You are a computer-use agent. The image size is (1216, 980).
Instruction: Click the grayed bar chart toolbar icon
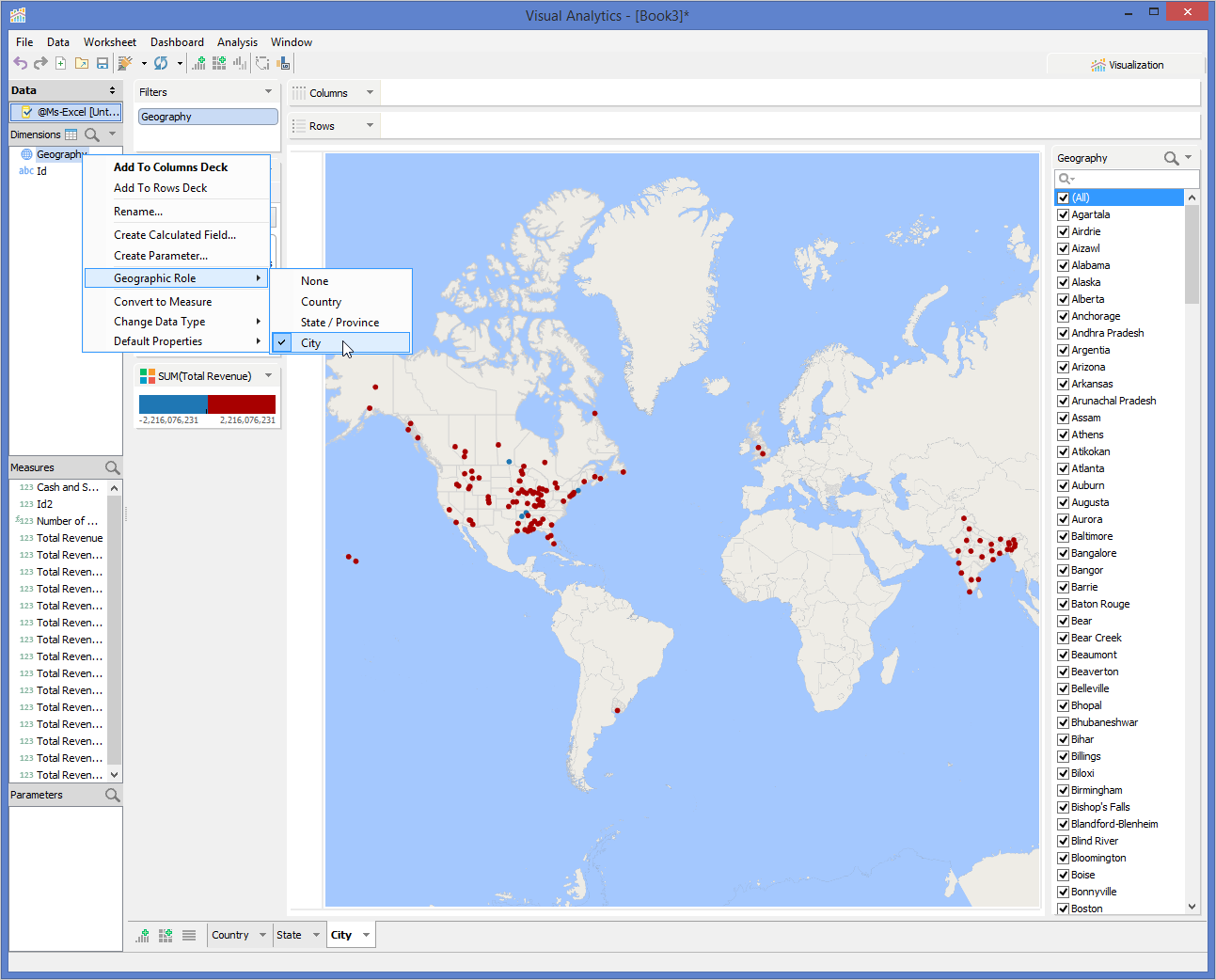coord(240,63)
